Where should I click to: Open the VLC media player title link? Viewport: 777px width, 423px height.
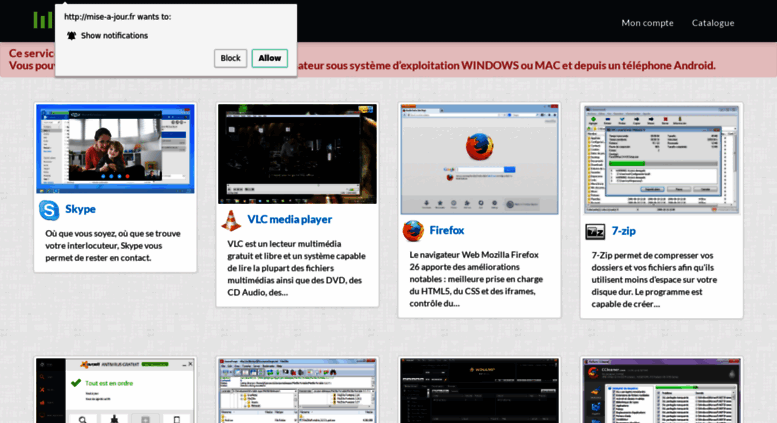tap(289, 219)
